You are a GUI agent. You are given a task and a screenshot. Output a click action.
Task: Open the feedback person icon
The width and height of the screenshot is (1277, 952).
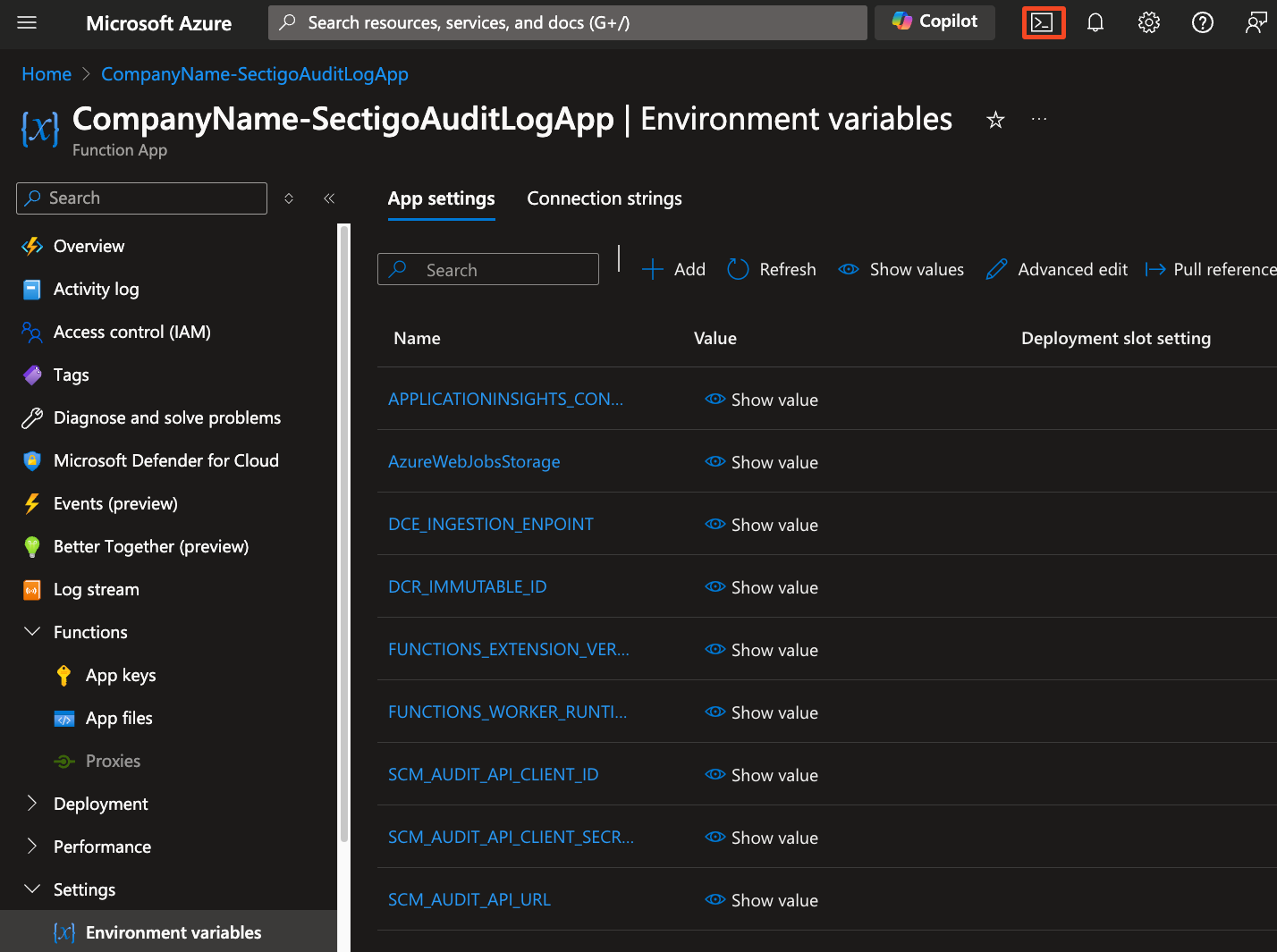(x=1256, y=22)
